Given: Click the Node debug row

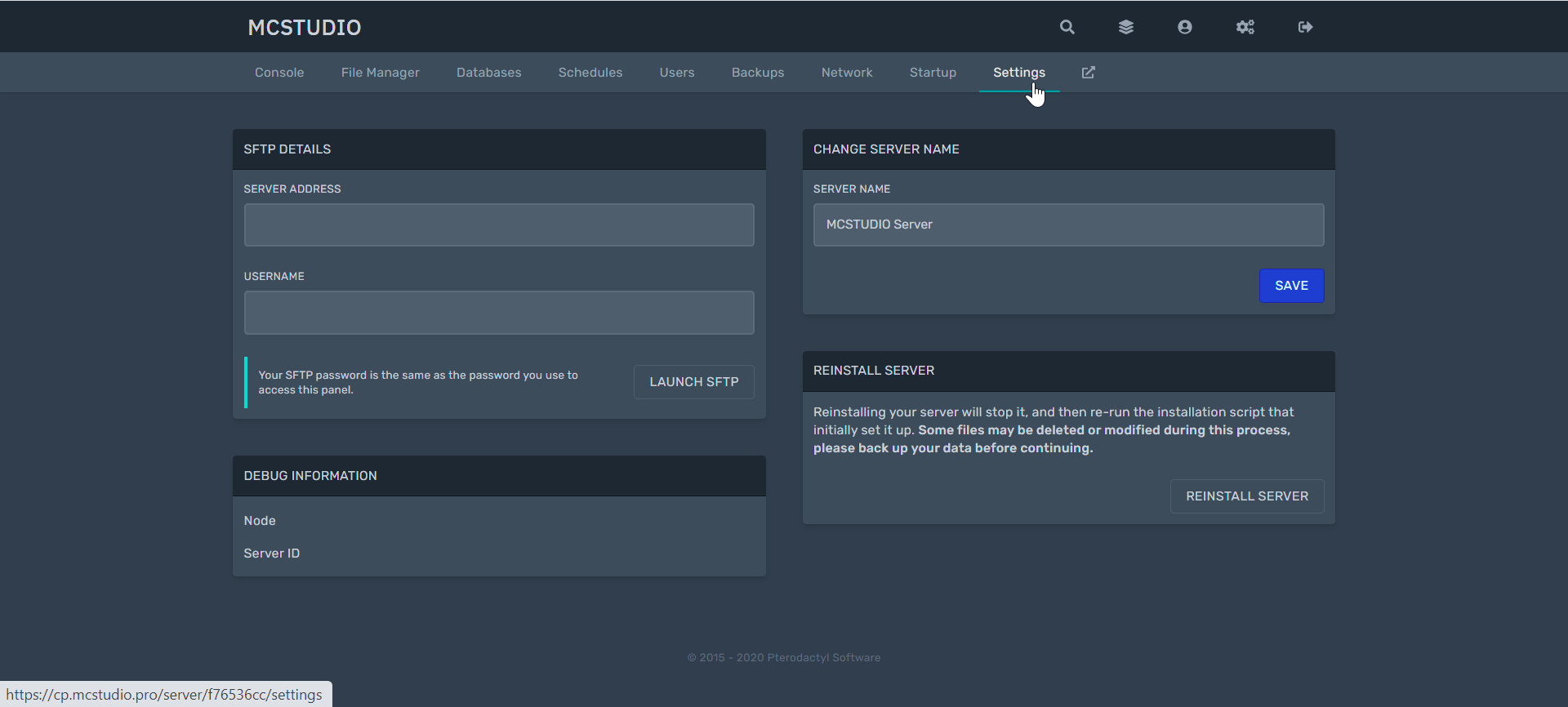Looking at the screenshot, I should pos(499,521).
